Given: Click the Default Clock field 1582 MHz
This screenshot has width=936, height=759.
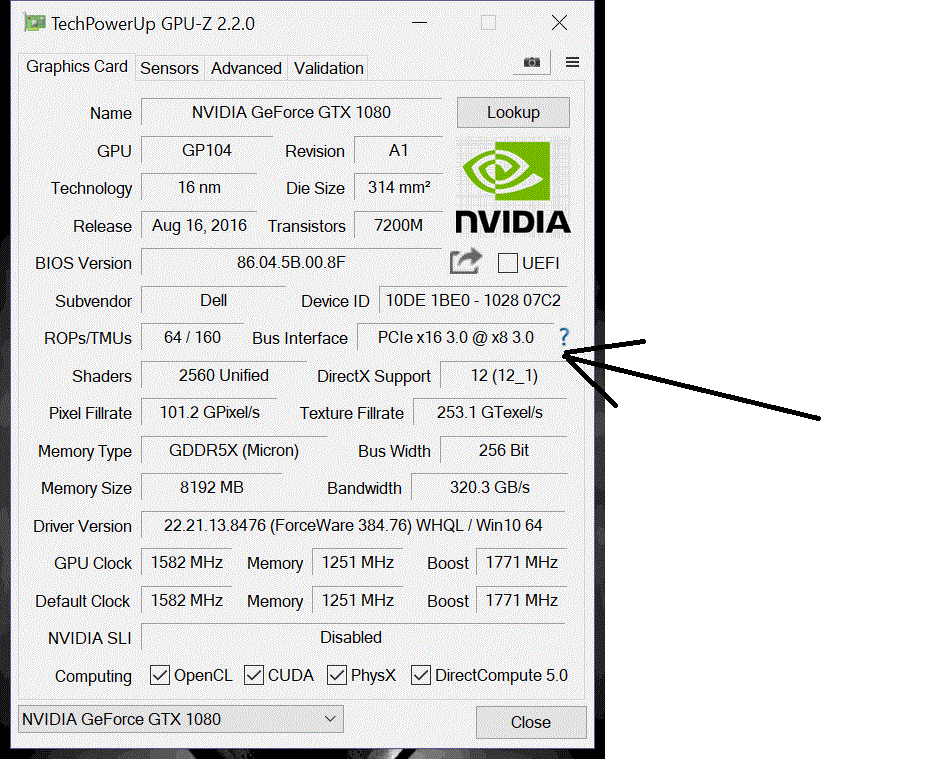Looking at the screenshot, I should pos(186,600).
